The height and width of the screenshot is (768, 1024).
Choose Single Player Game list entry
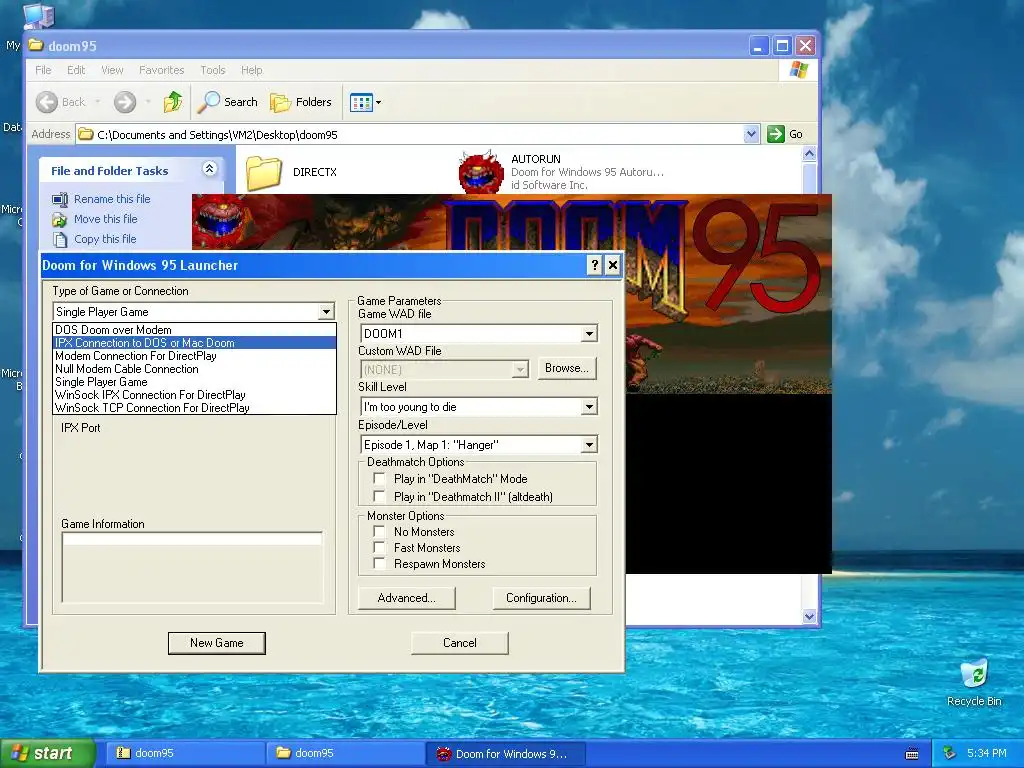coord(194,382)
